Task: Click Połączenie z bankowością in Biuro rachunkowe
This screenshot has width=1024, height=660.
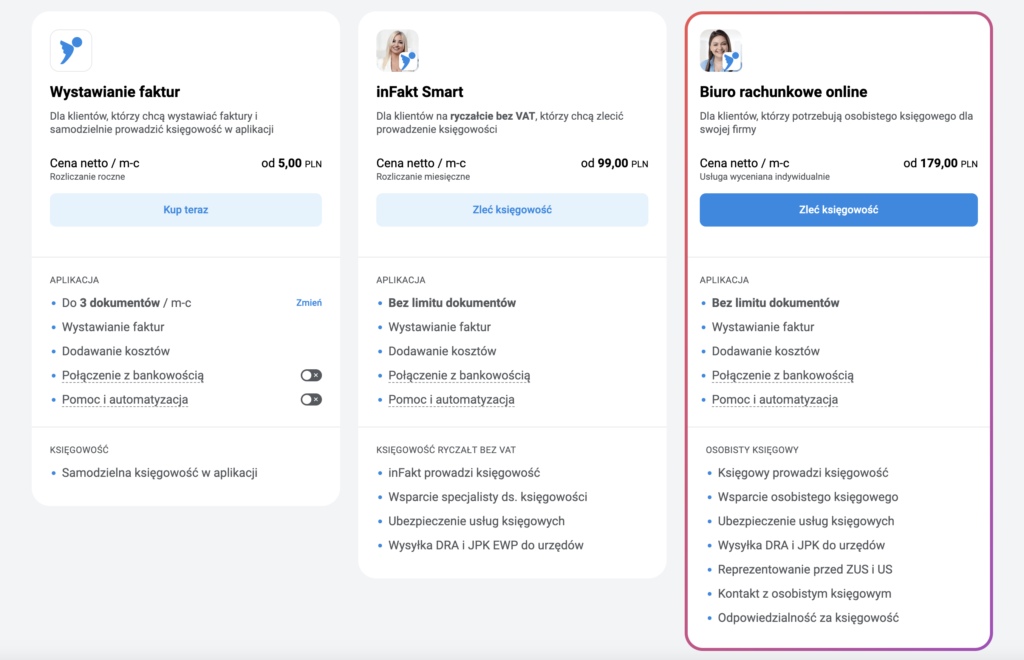Action: pyautogui.click(x=782, y=375)
